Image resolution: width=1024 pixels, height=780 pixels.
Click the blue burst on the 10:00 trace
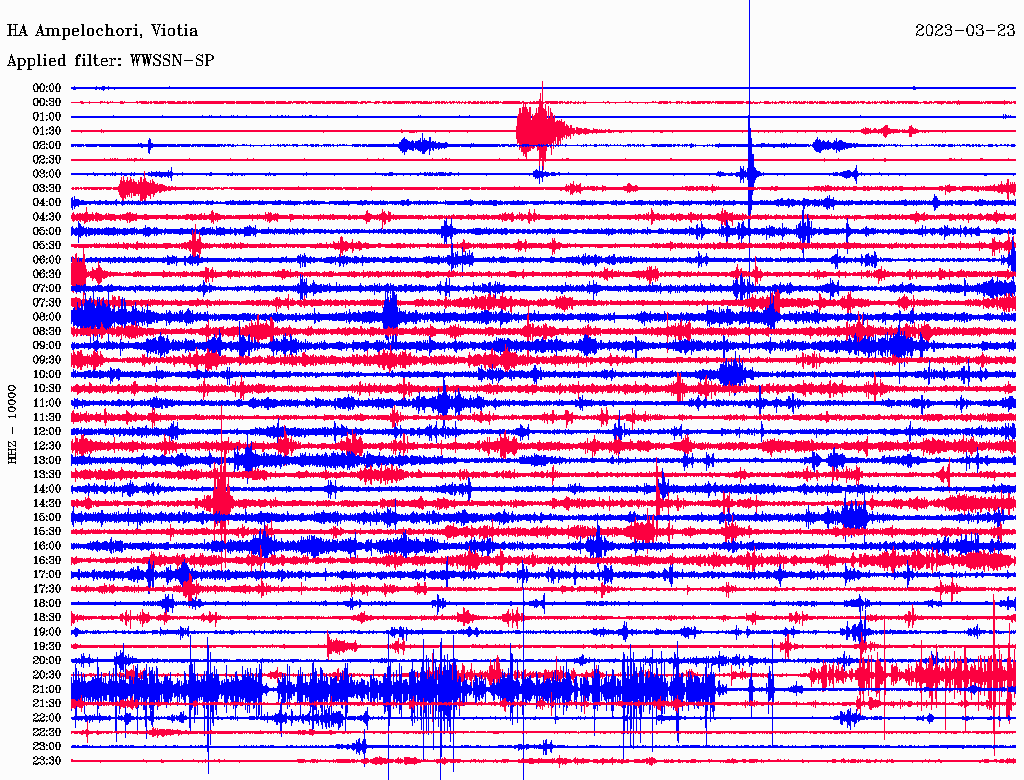(733, 374)
